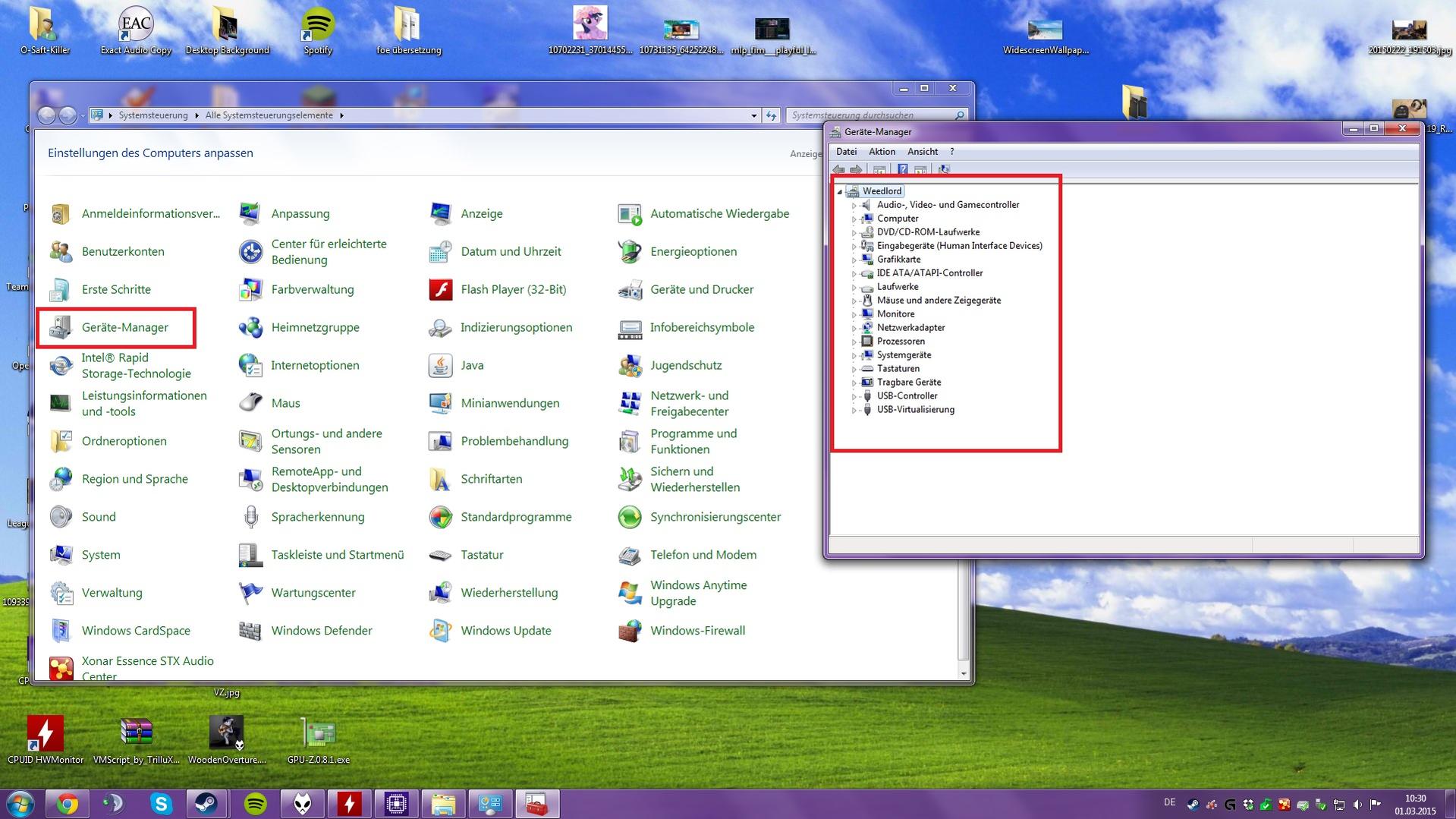Click the Maus mouse icon
Image resolution: width=1456 pixels, height=819 pixels.
click(250, 403)
